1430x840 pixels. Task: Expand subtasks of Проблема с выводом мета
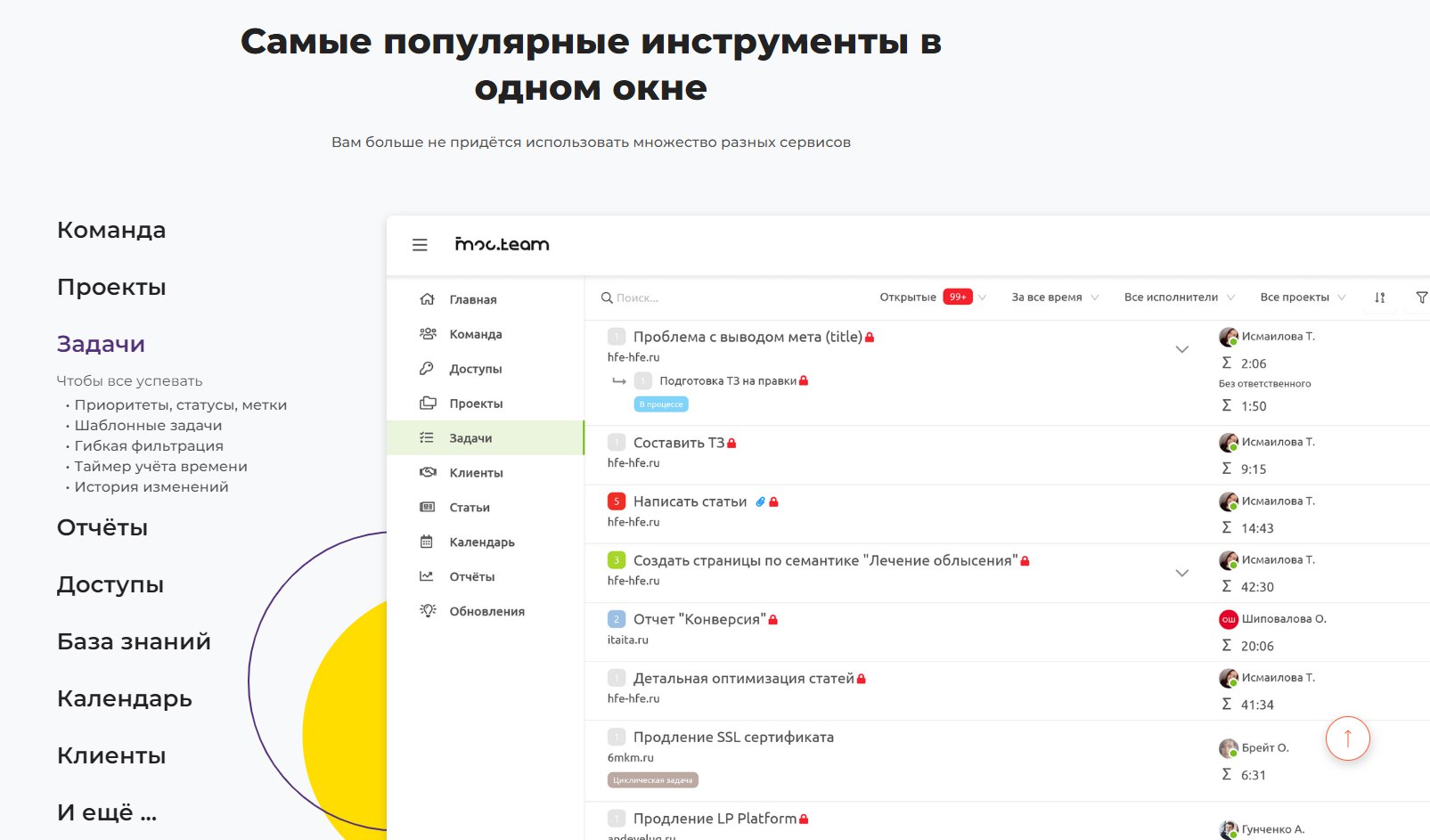(1181, 349)
